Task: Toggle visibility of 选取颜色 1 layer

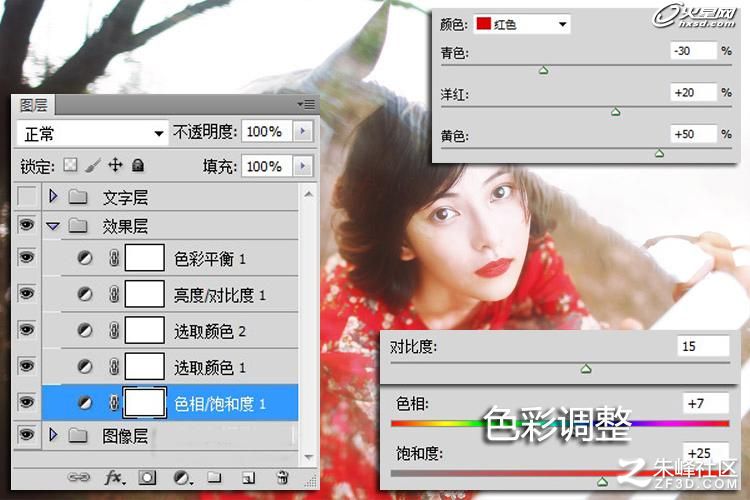Action: [x=26, y=366]
